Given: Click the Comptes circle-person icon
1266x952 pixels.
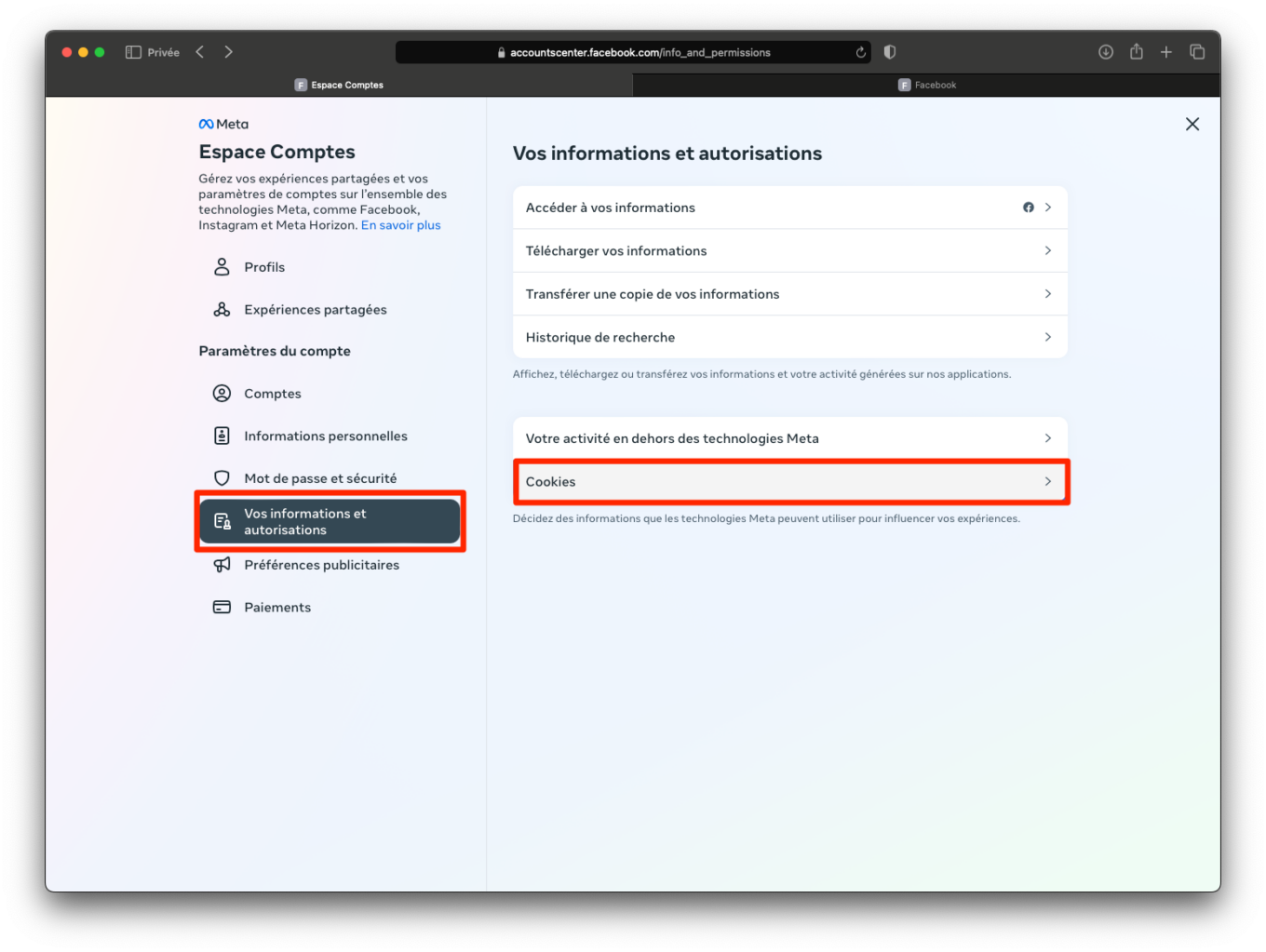Looking at the screenshot, I should [222, 394].
